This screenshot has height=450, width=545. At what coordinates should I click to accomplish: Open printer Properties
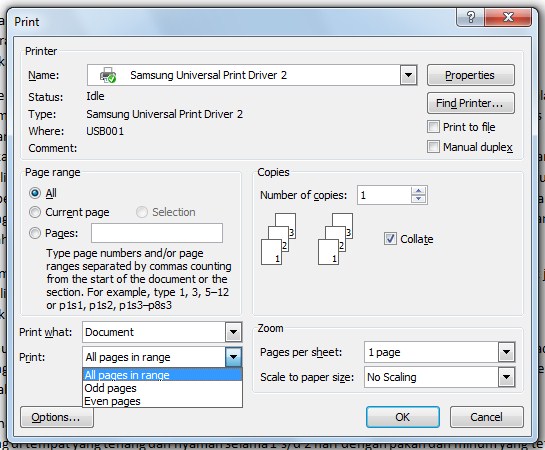(x=471, y=75)
